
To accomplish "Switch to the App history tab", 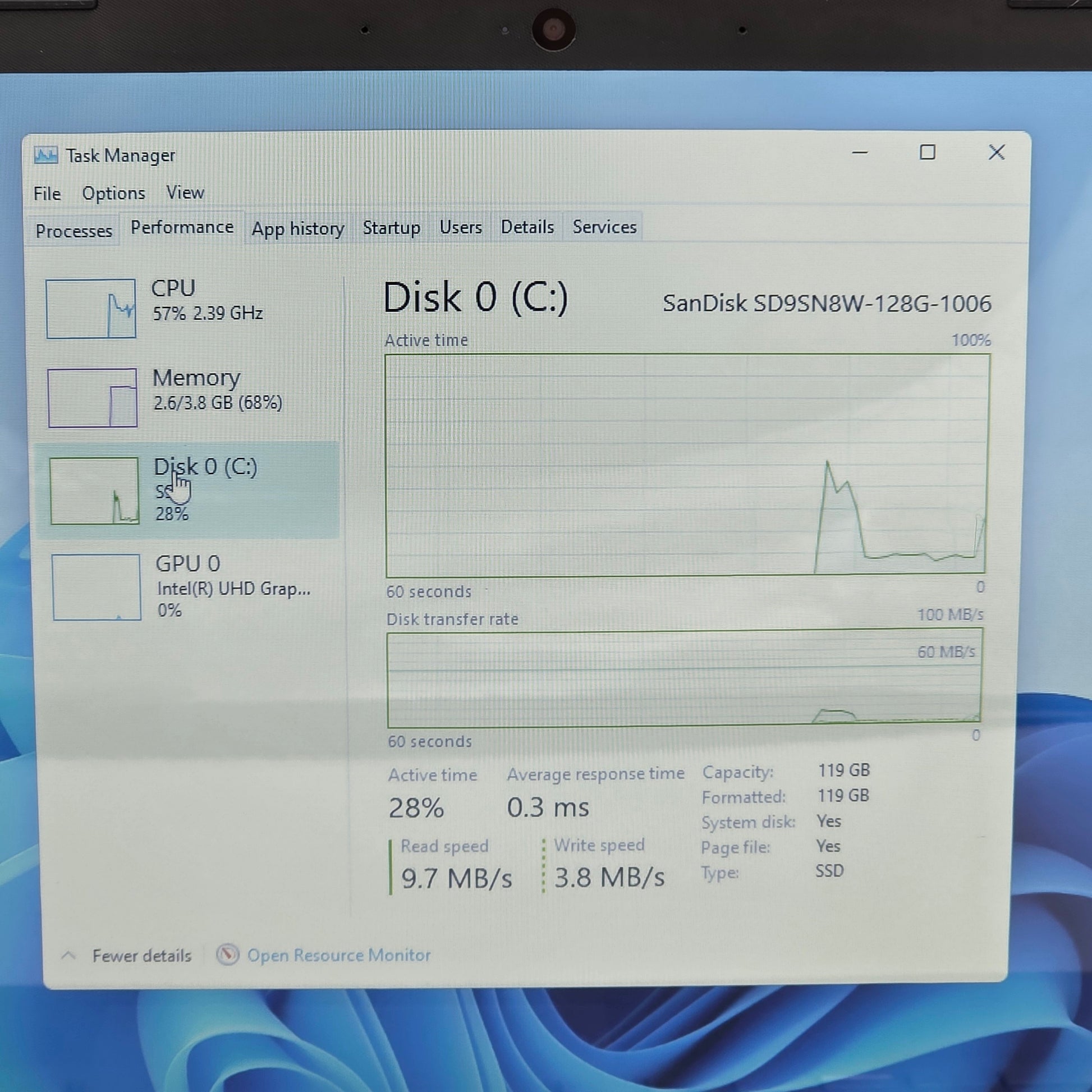I will click(x=298, y=228).
